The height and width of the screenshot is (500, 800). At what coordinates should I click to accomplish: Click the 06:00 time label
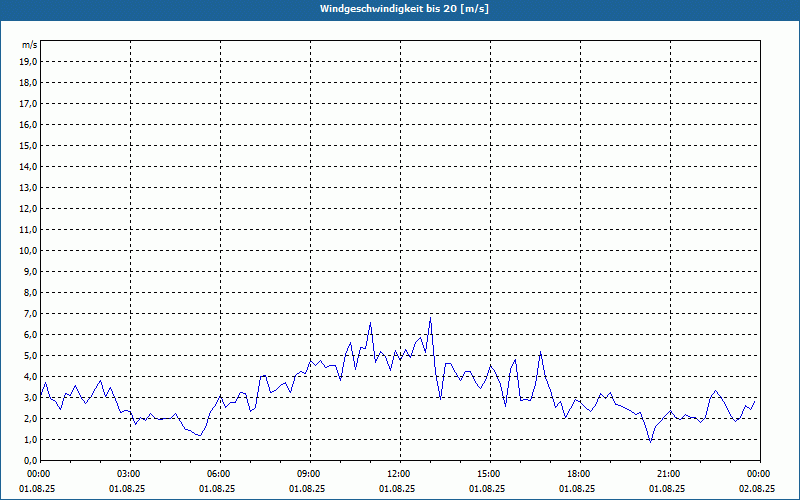tap(220, 474)
